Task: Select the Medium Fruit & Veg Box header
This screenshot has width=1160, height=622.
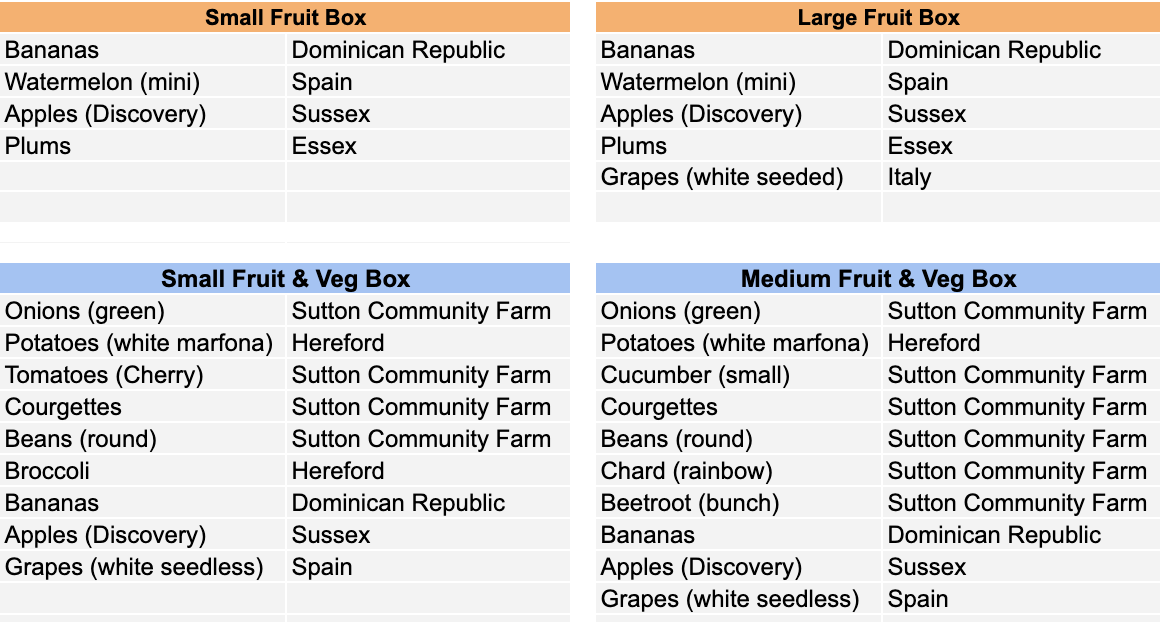Action: pos(878,279)
